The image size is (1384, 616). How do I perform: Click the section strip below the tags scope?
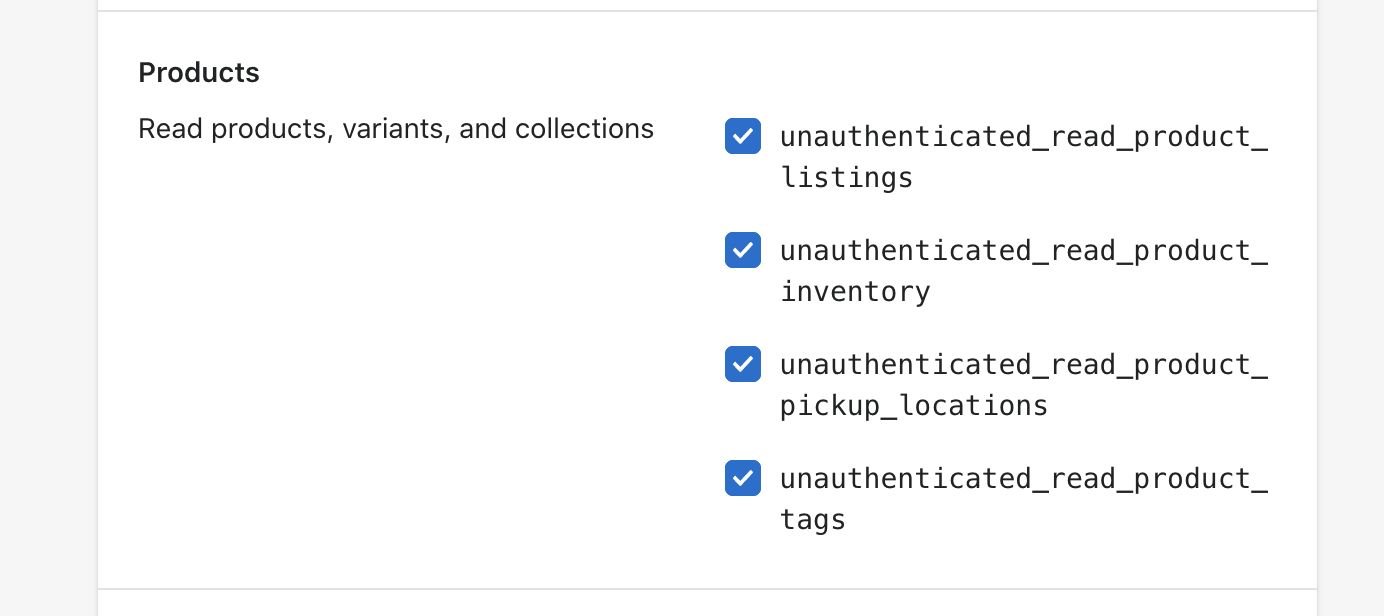click(707, 604)
